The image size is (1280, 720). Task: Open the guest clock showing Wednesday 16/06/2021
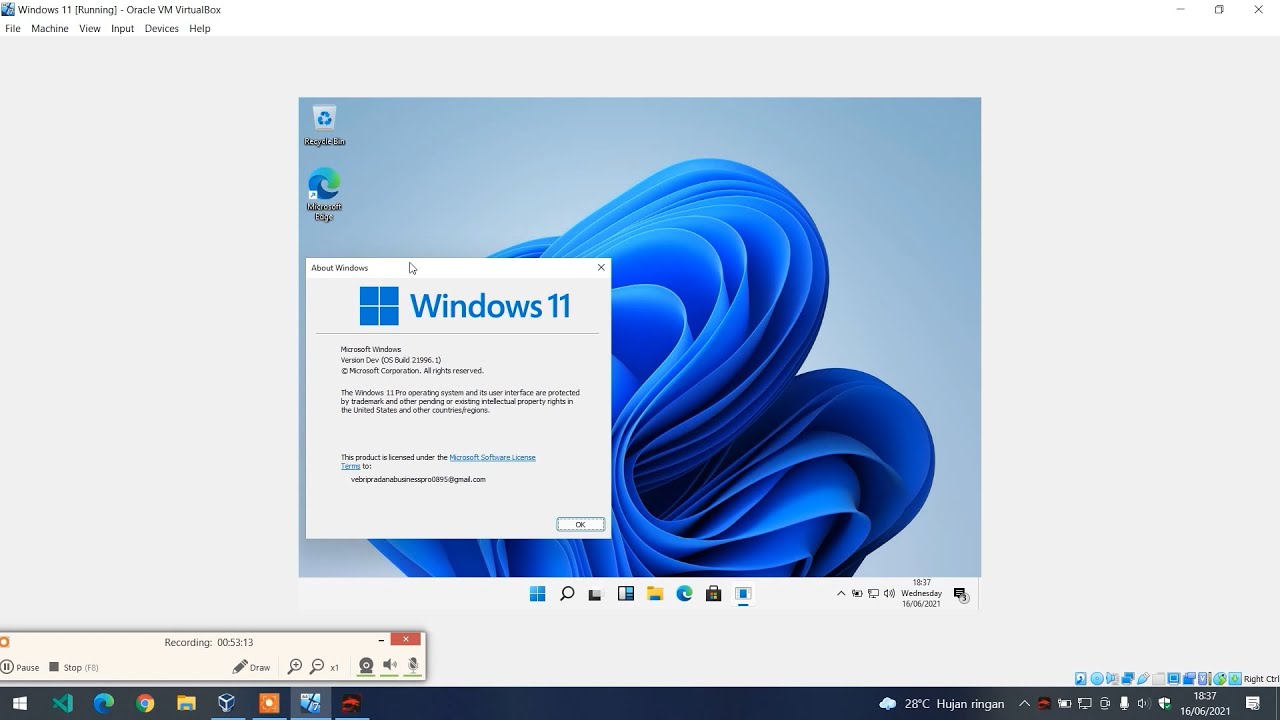coord(921,593)
